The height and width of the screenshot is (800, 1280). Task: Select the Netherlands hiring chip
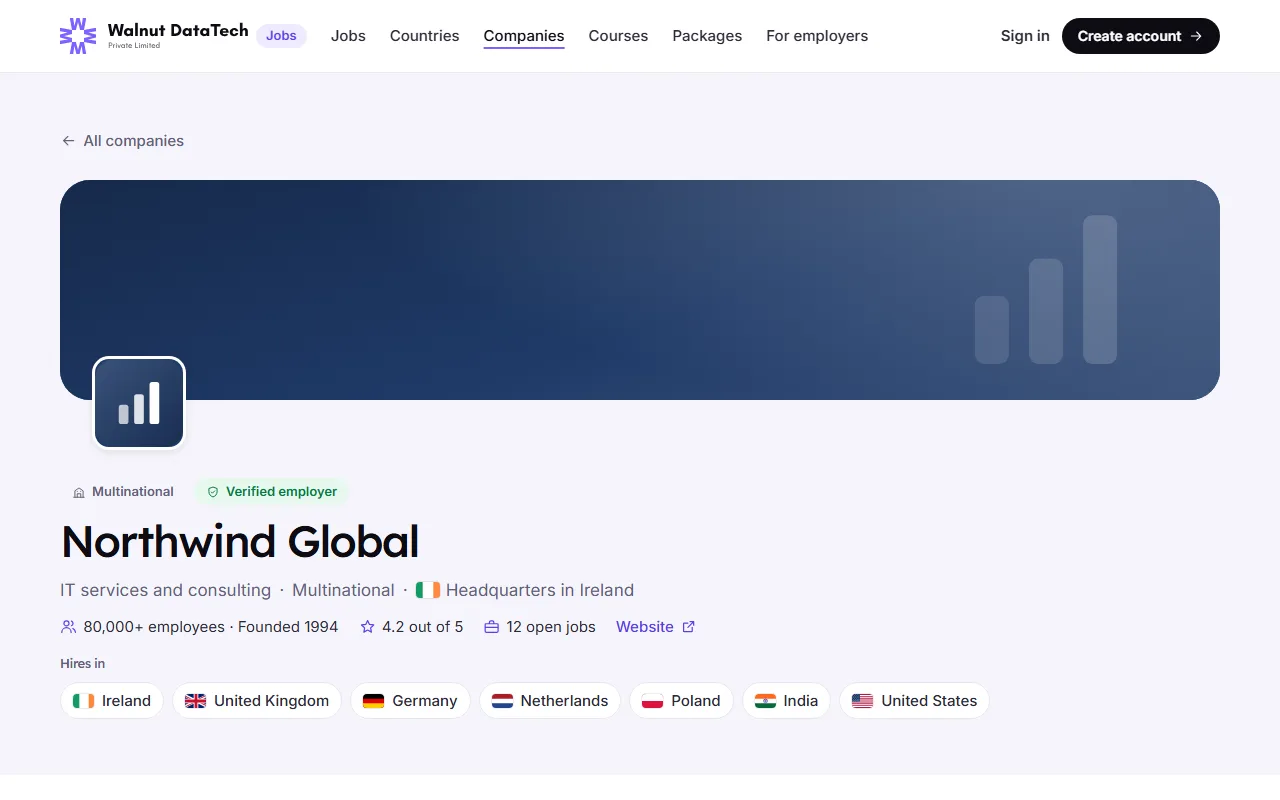click(x=550, y=701)
